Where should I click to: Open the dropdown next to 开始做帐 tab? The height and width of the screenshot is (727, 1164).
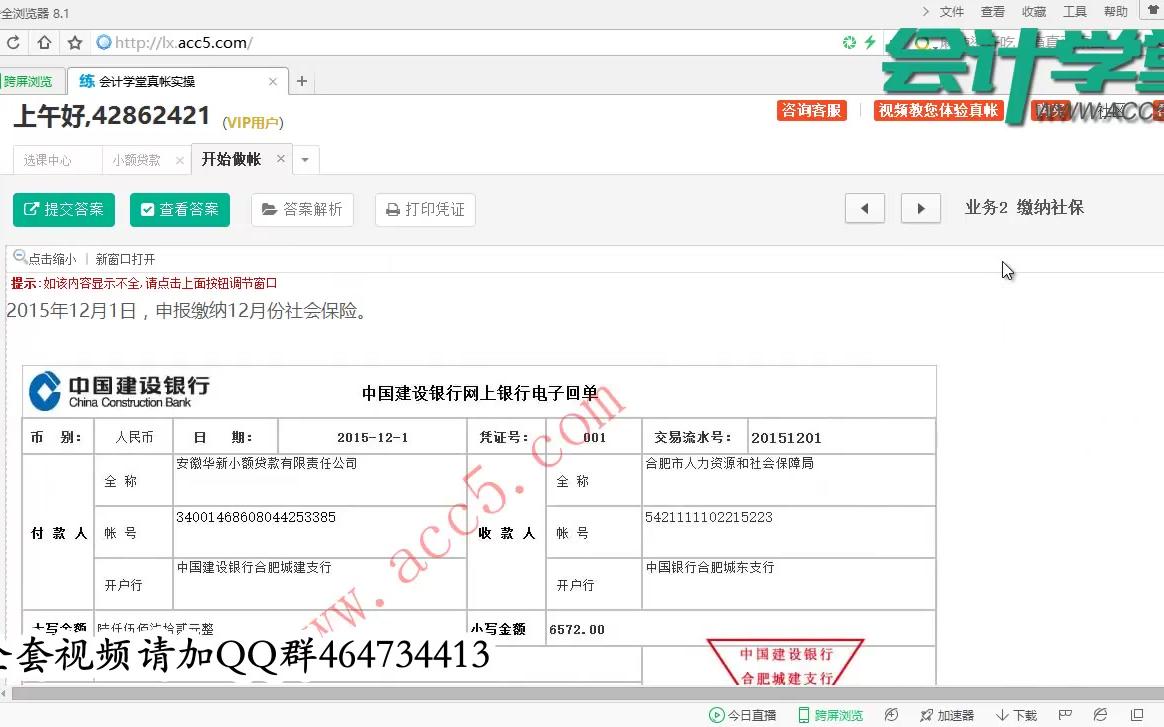pos(306,159)
